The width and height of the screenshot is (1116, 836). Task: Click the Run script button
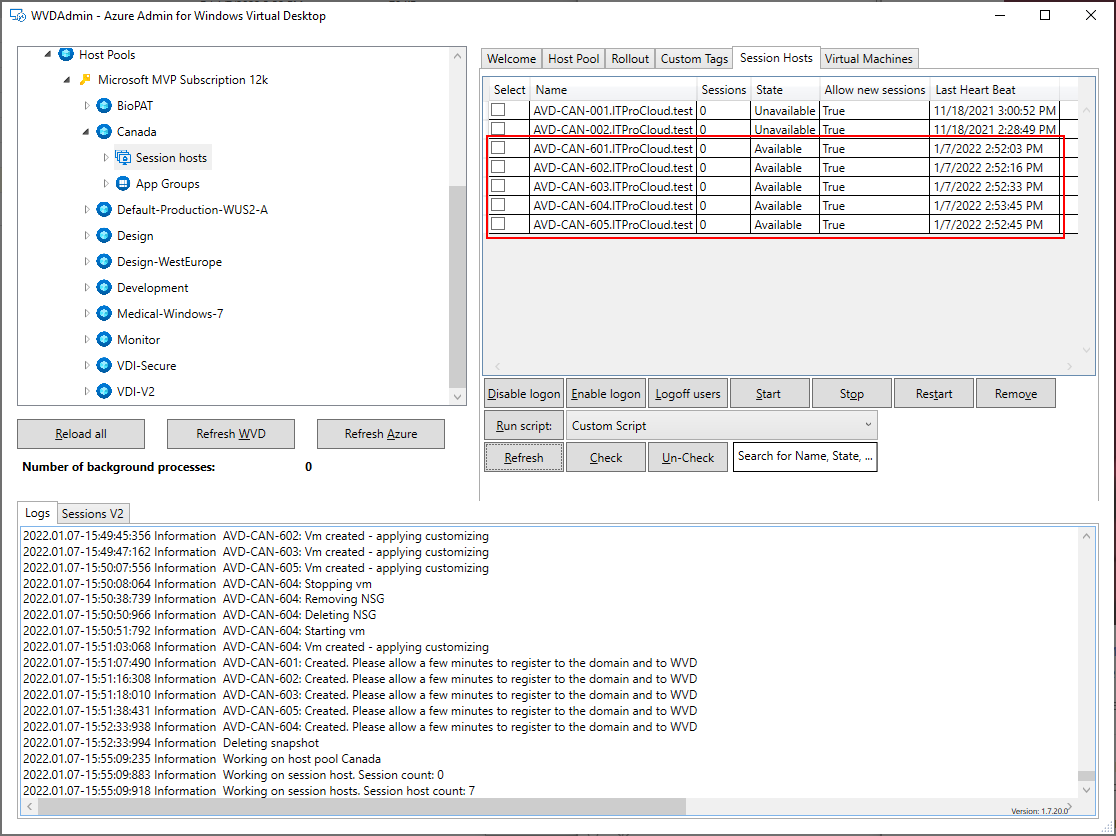click(x=524, y=425)
